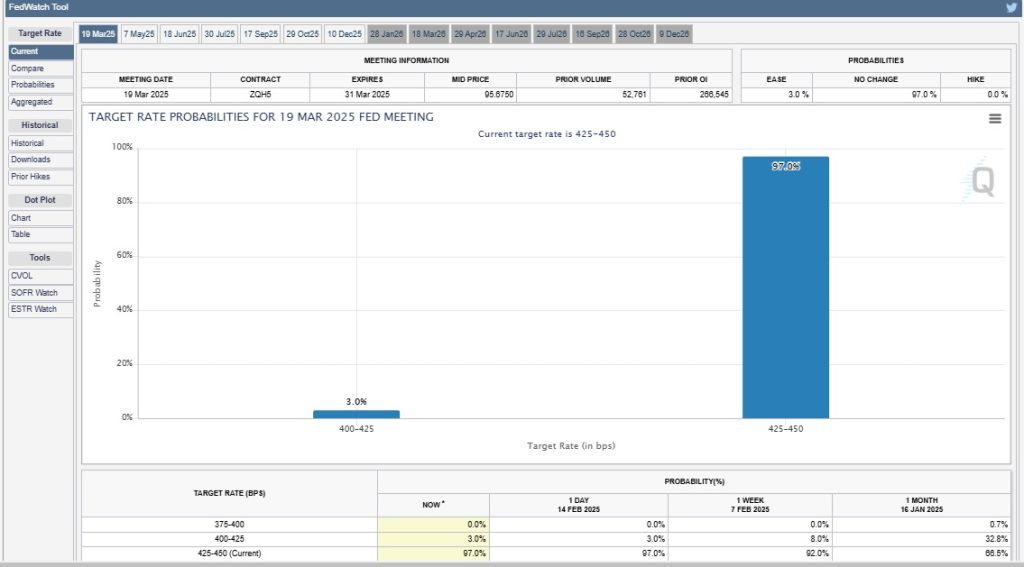Viewport: 1024px width, 567px height.
Task: Select the 7 May25 meeting tab
Action: coord(139,34)
